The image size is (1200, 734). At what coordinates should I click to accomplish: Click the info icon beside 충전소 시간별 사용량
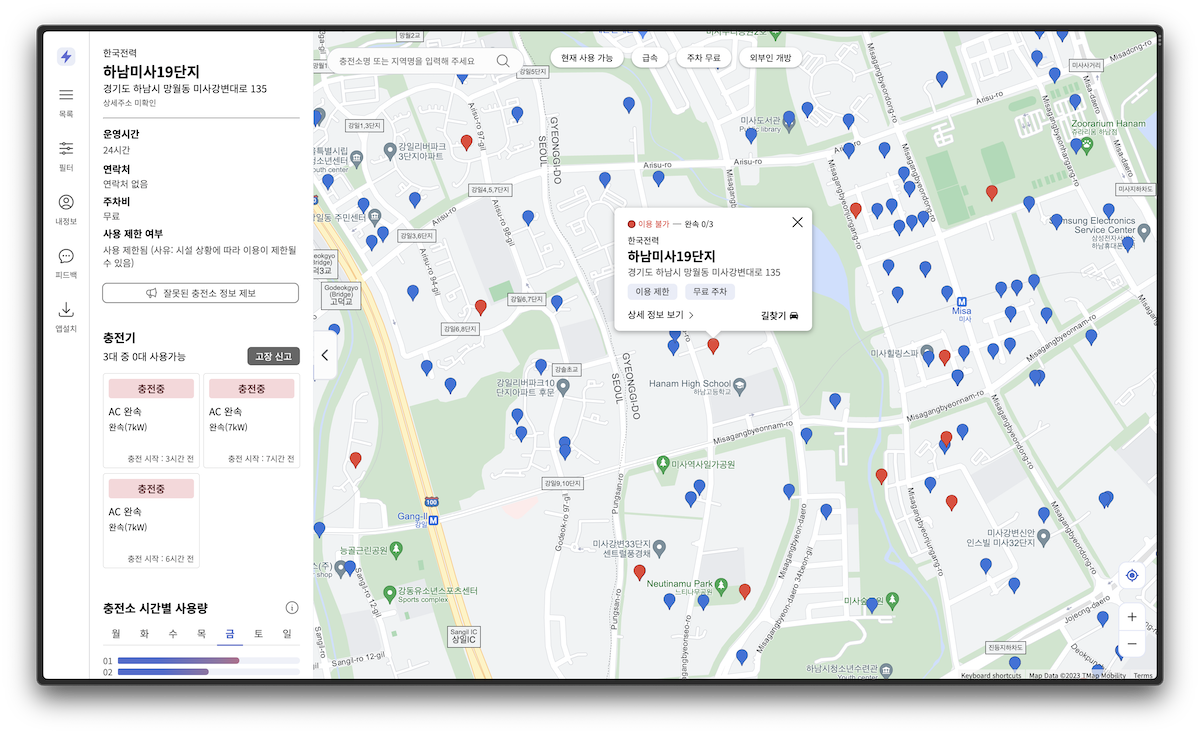click(x=292, y=607)
